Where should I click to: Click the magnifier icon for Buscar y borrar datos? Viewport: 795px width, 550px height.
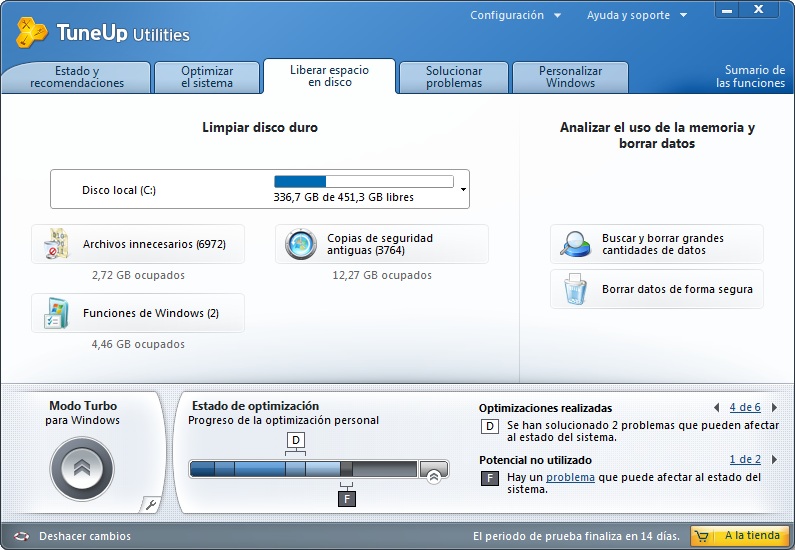click(x=575, y=244)
